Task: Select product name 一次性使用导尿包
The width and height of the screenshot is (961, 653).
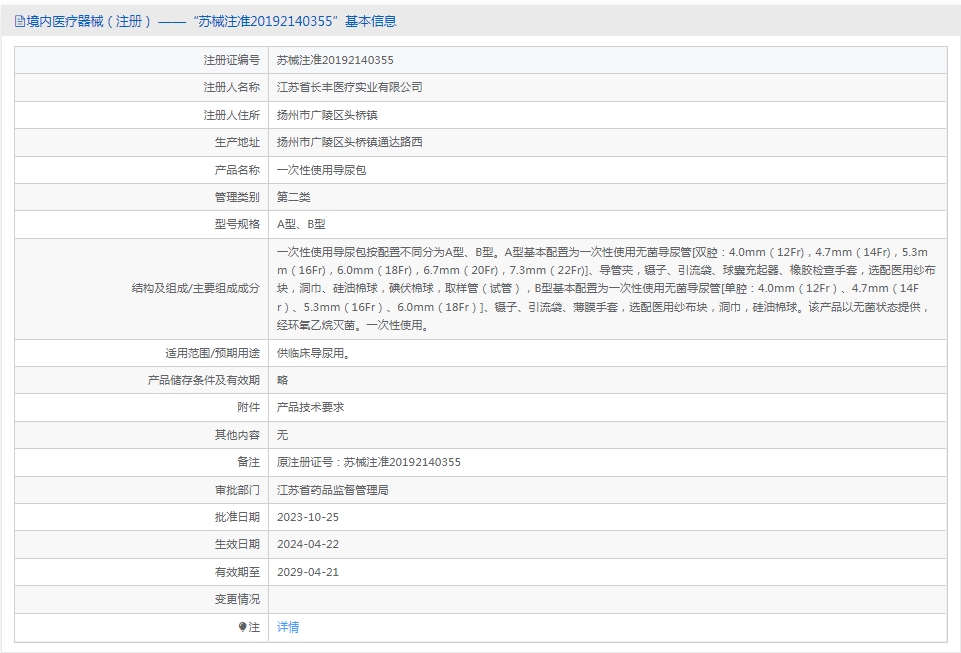Action: [321, 170]
